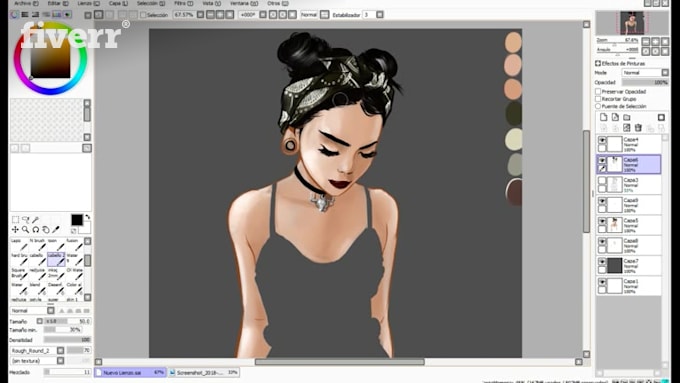Viewport: 680px width, 383px height.
Task: Delete layer trash icon
Action: (x=638, y=128)
